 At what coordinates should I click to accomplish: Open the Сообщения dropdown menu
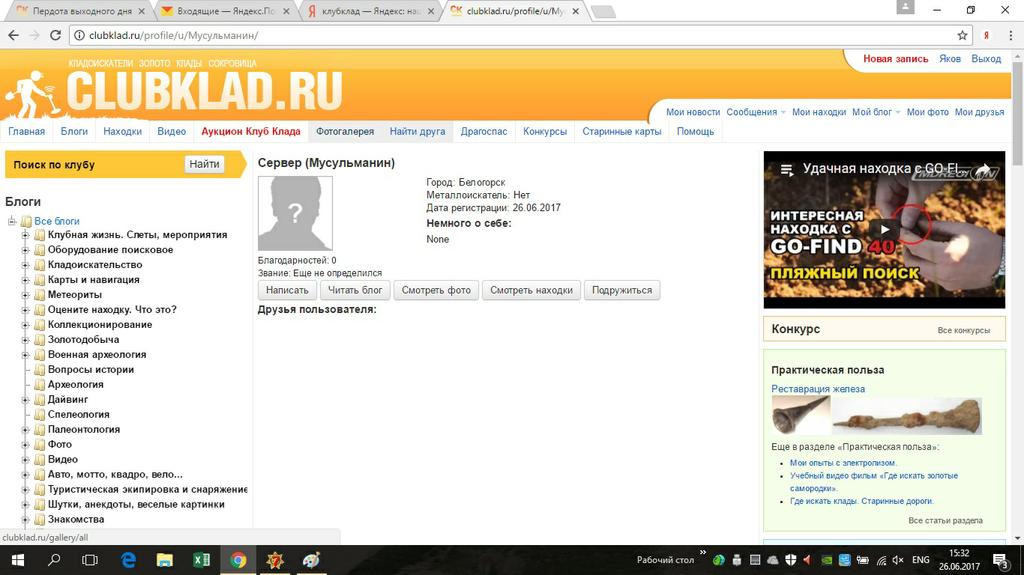[755, 112]
